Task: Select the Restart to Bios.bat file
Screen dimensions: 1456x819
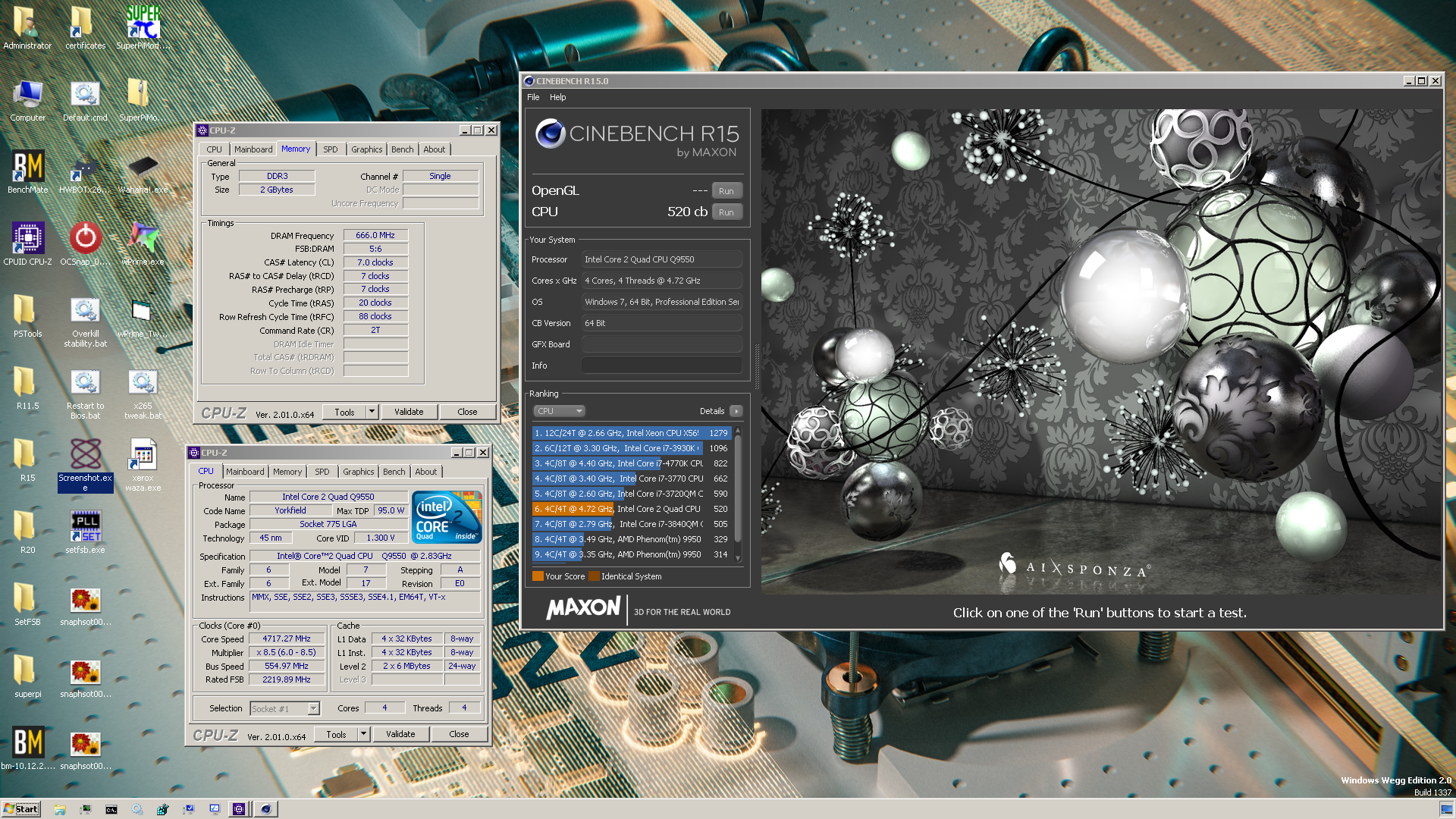Action: [x=85, y=394]
